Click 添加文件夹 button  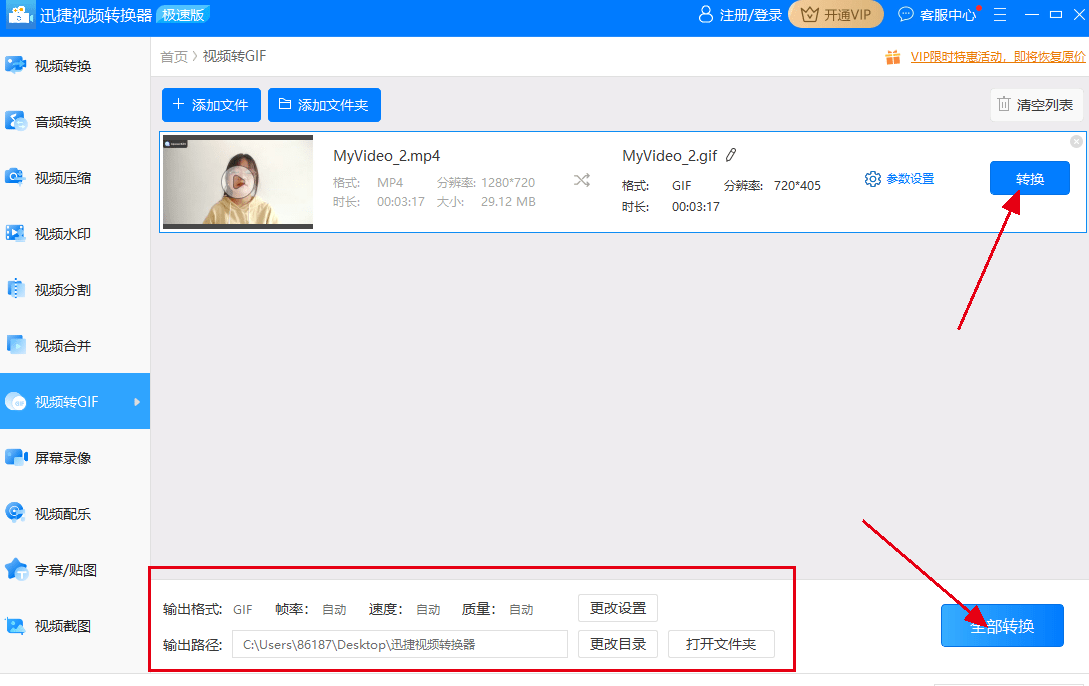click(x=324, y=105)
